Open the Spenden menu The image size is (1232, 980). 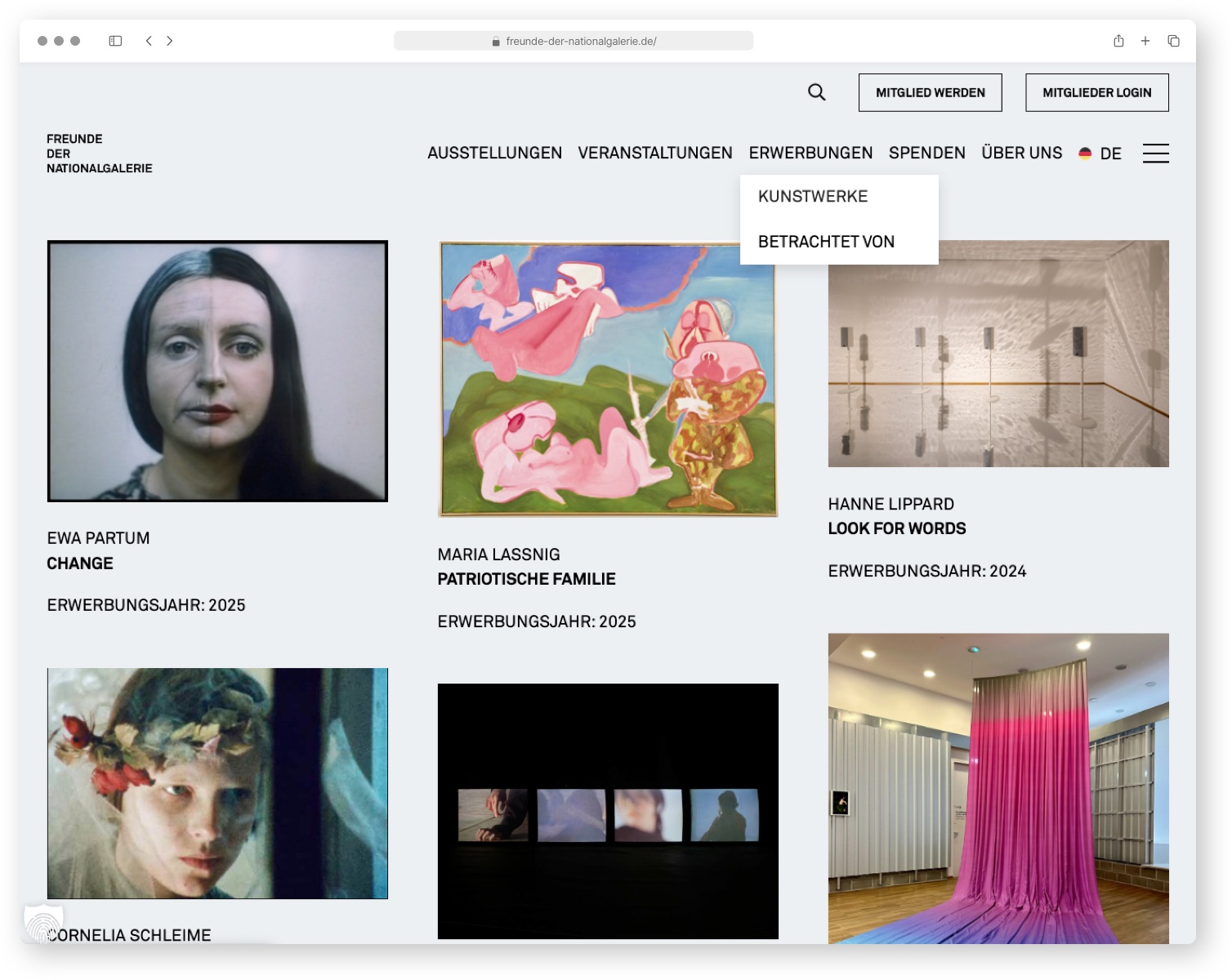tap(927, 153)
